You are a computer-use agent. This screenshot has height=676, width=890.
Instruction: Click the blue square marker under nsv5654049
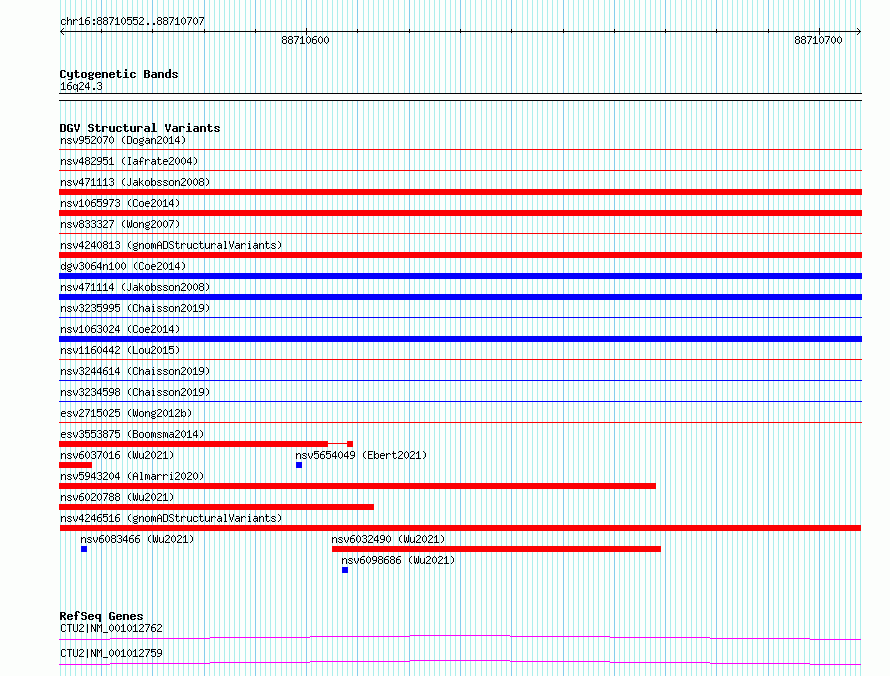(x=299, y=465)
